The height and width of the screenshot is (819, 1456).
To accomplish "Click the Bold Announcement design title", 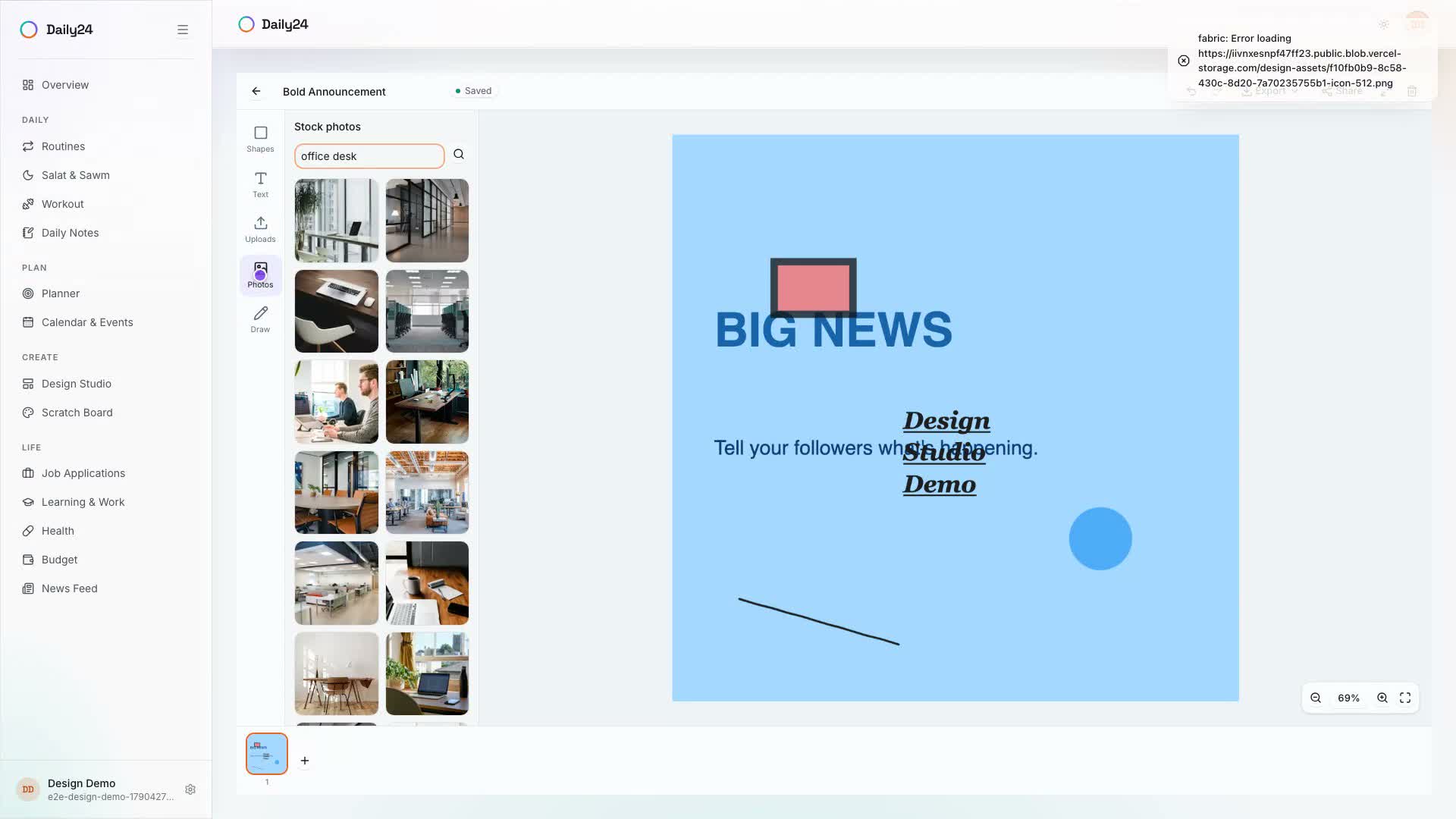I will (334, 92).
